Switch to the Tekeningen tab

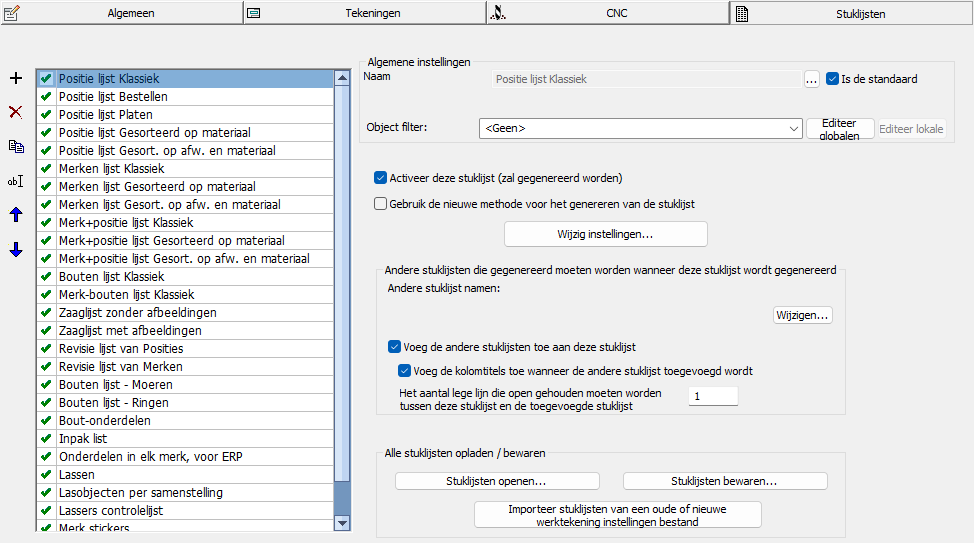point(365,13)
